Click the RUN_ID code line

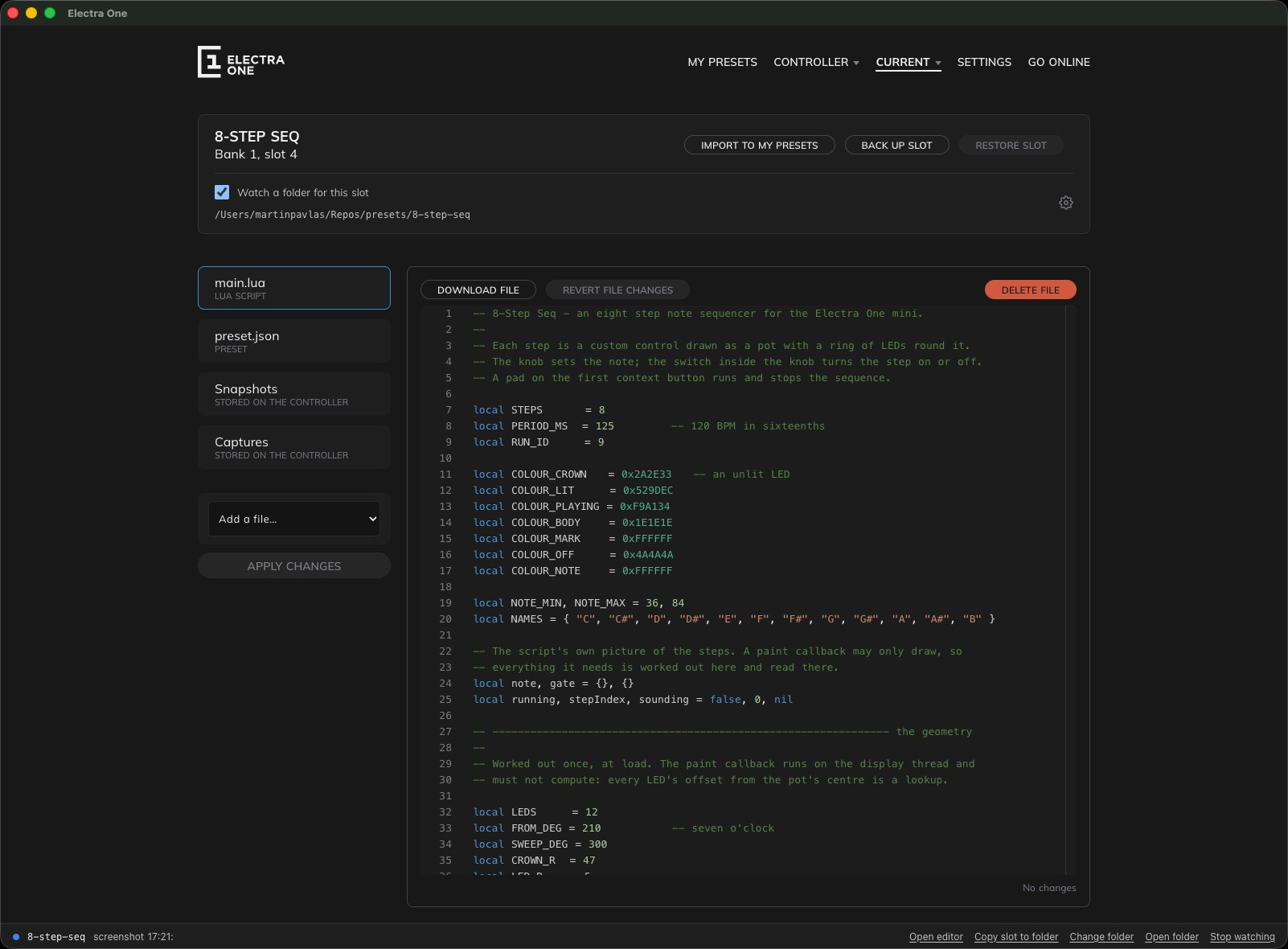coord(539,442)
